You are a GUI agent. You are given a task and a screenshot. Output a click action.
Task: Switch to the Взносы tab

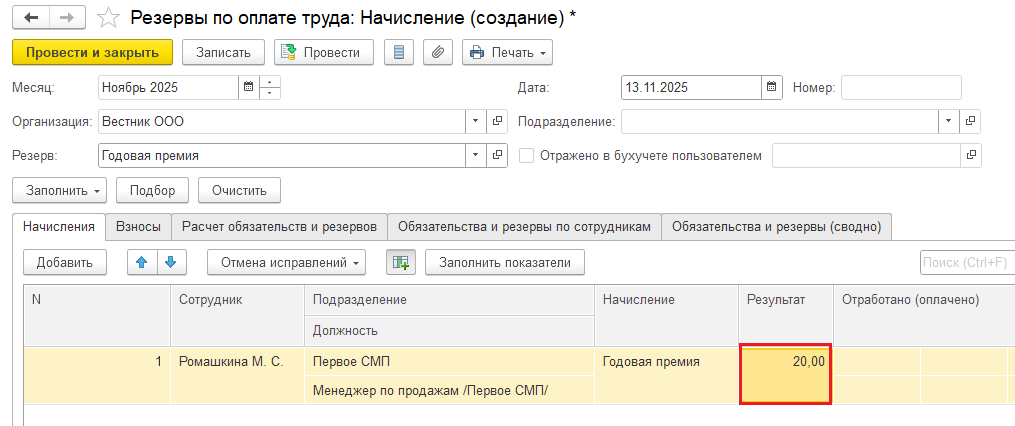point(138,227)
